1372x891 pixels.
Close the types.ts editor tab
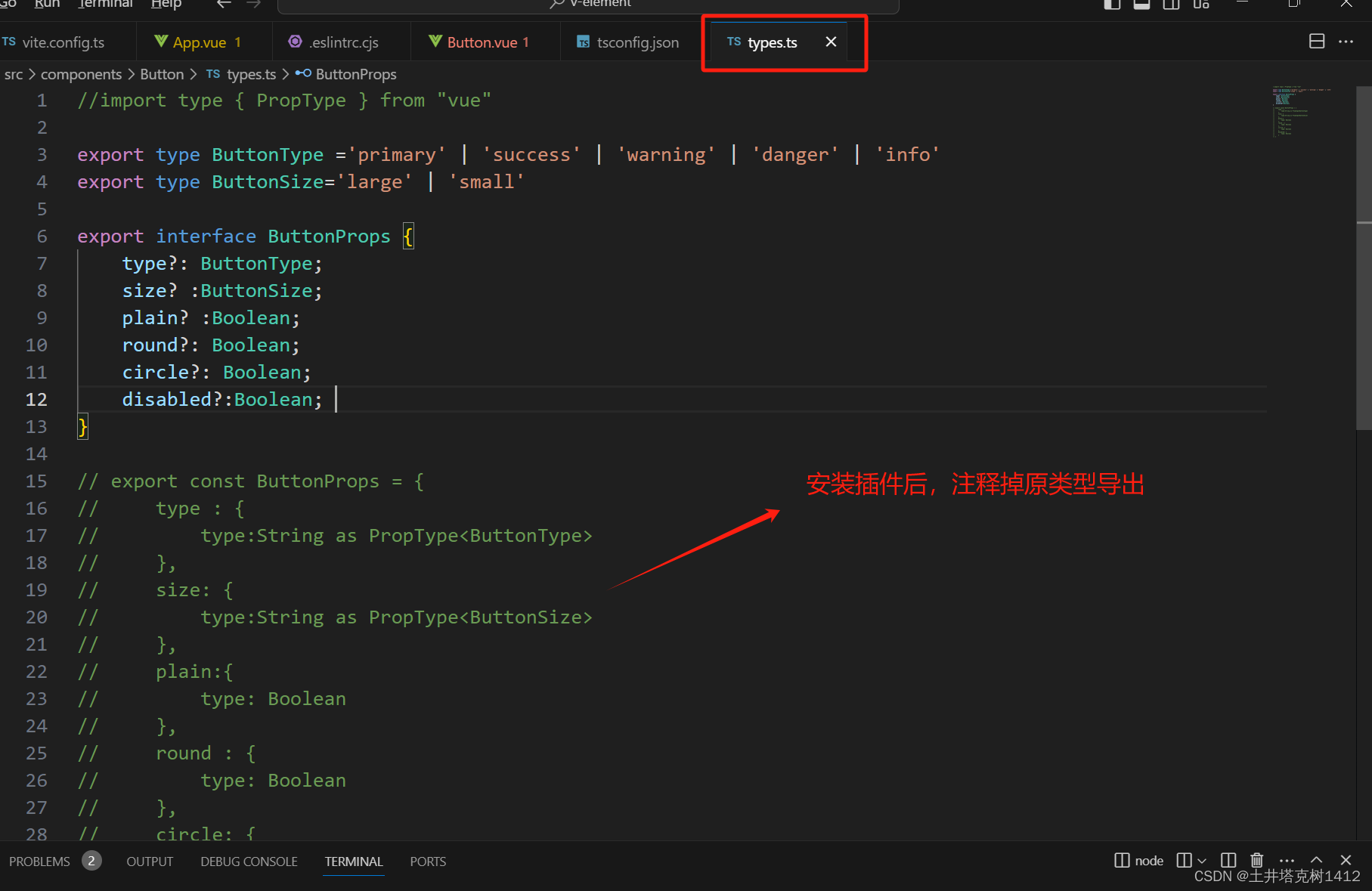click(x=831, y=42)
